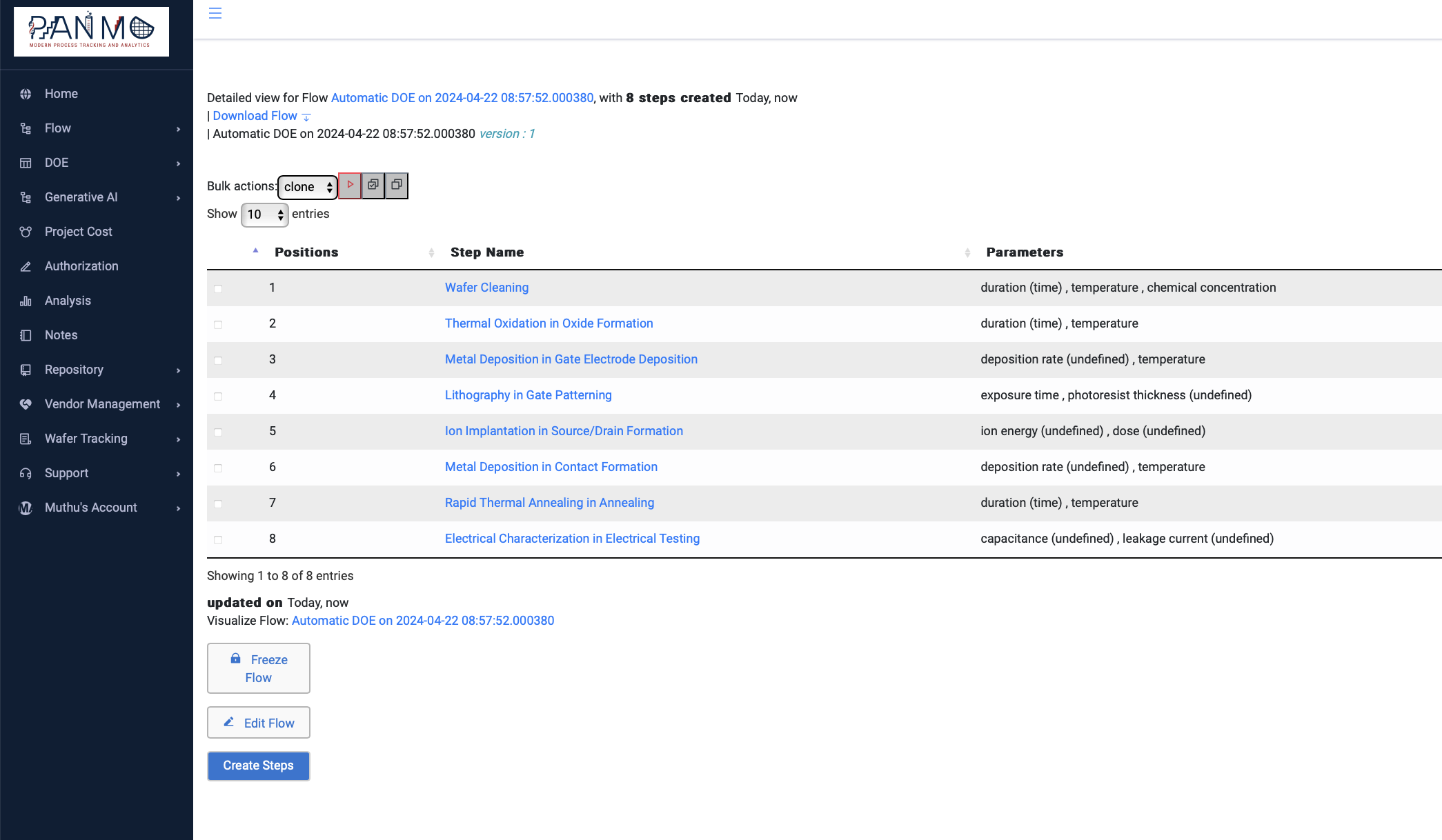Open Ion Implantation in Source/Drain Formation link
1442x840 pixels.
[564, 431]
